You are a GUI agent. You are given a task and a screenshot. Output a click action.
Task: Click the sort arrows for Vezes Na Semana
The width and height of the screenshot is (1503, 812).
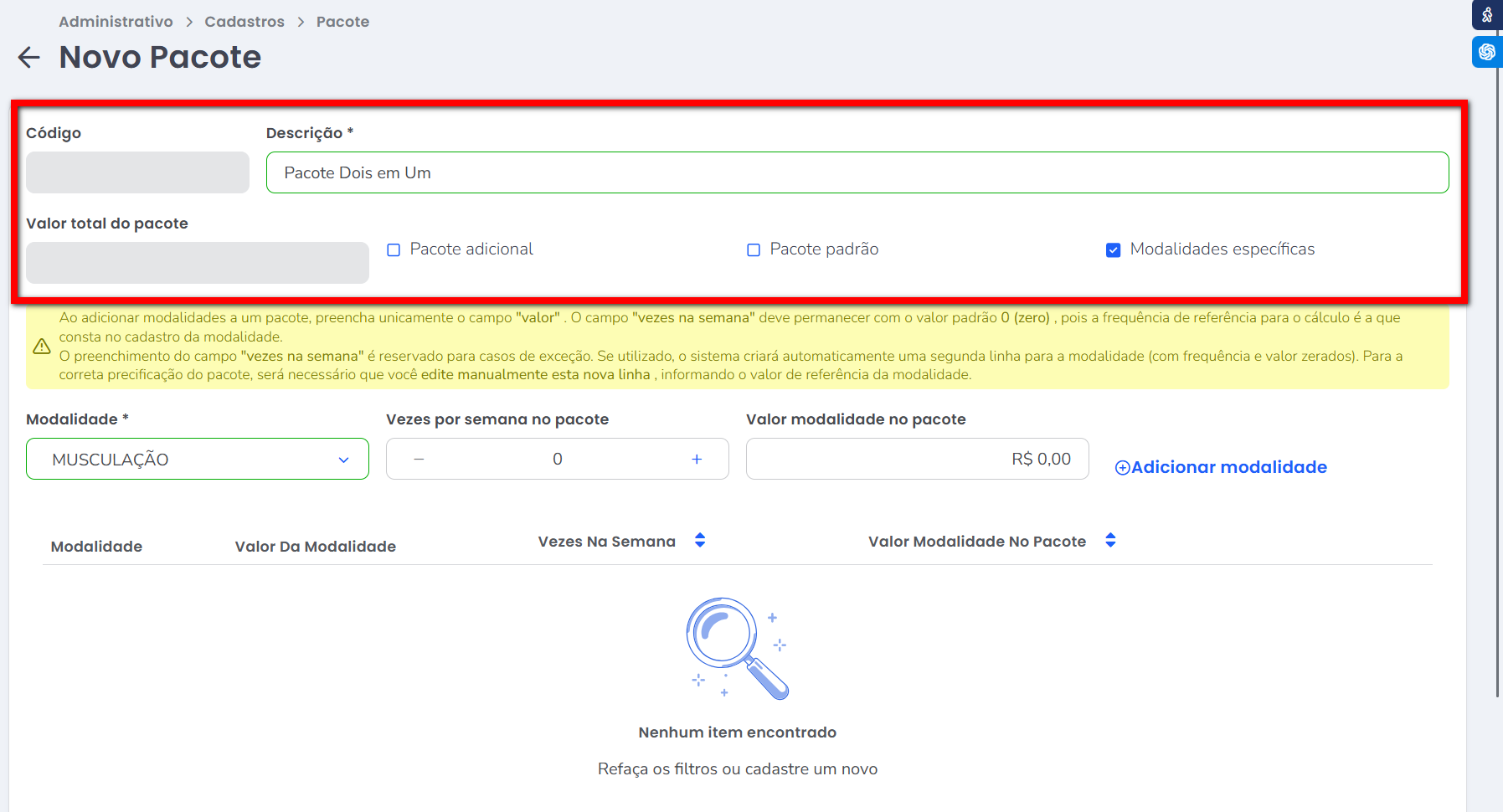point(700,541)
